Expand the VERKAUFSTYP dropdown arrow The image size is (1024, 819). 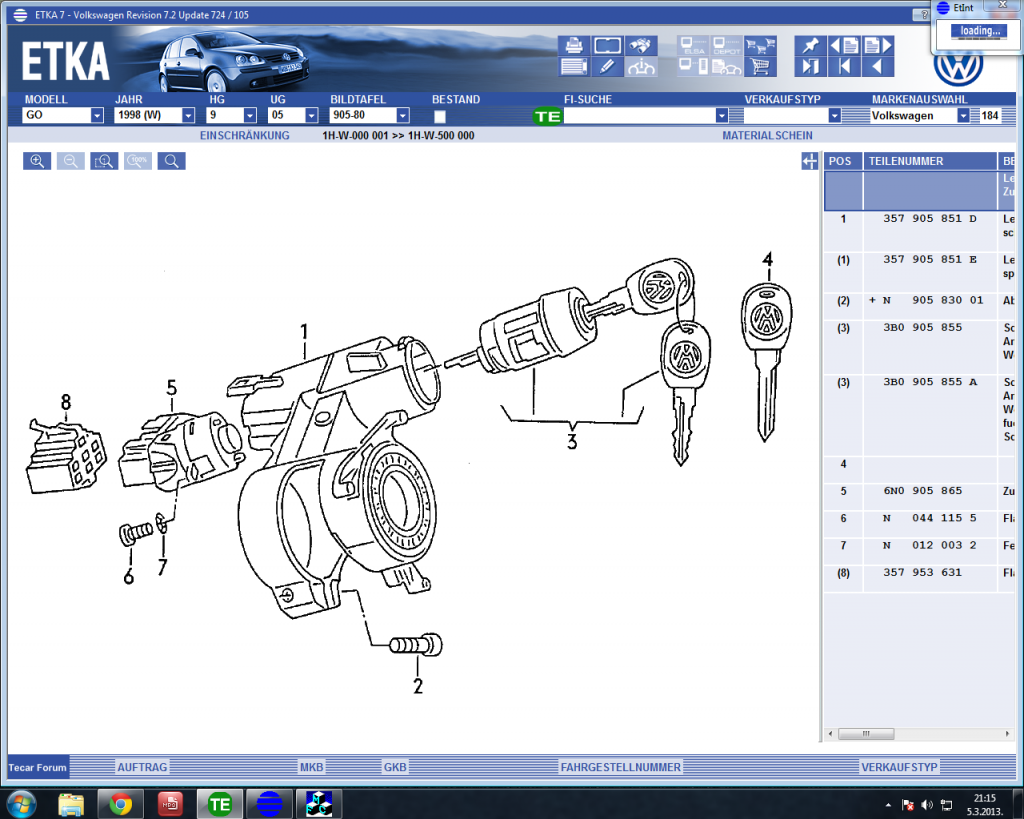pyautogui.click(x=834, y=116)
